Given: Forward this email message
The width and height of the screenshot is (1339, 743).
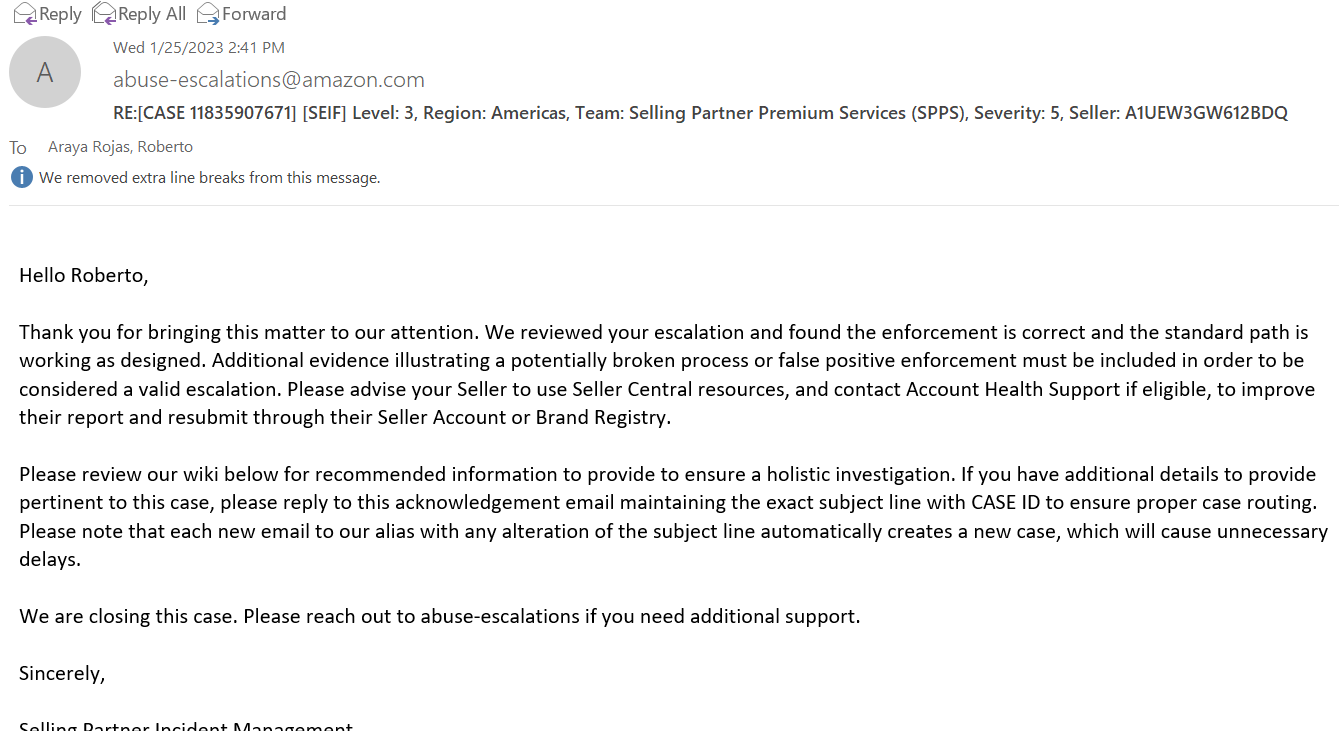Looking at the screenshot, I should [x=254, y=14].
